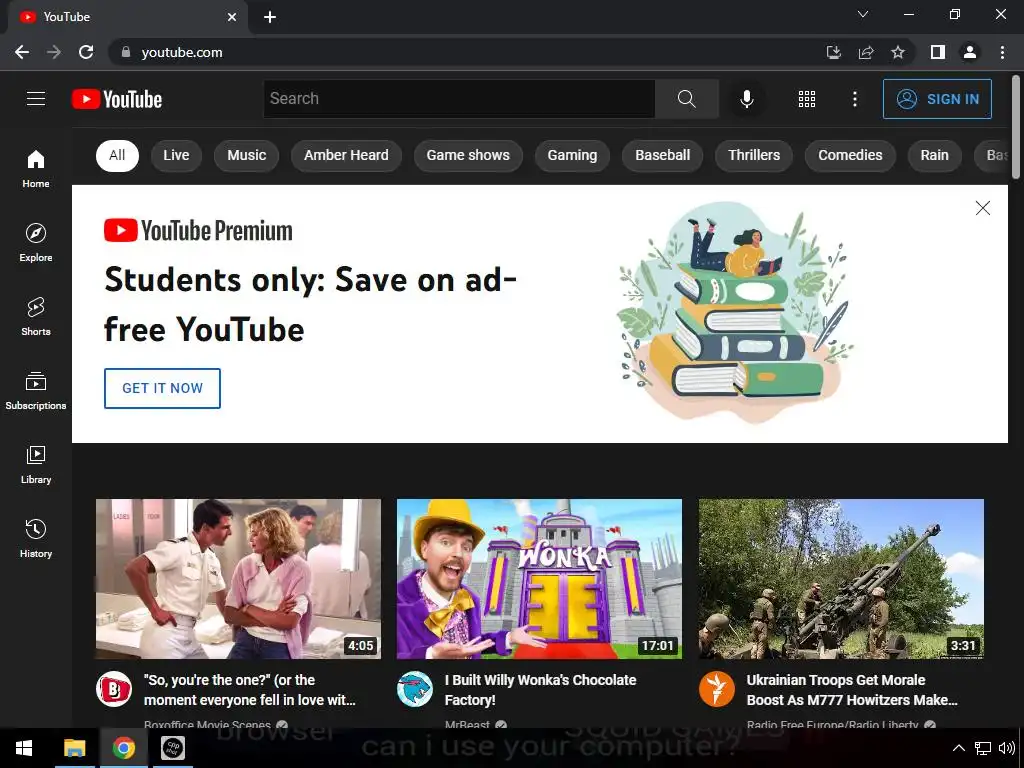Select the Thrillers filter chip

point(754,155)
